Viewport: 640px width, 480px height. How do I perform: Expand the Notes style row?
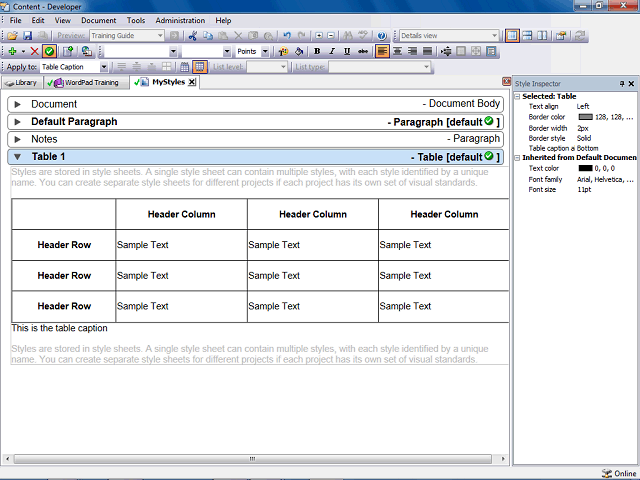18,139
